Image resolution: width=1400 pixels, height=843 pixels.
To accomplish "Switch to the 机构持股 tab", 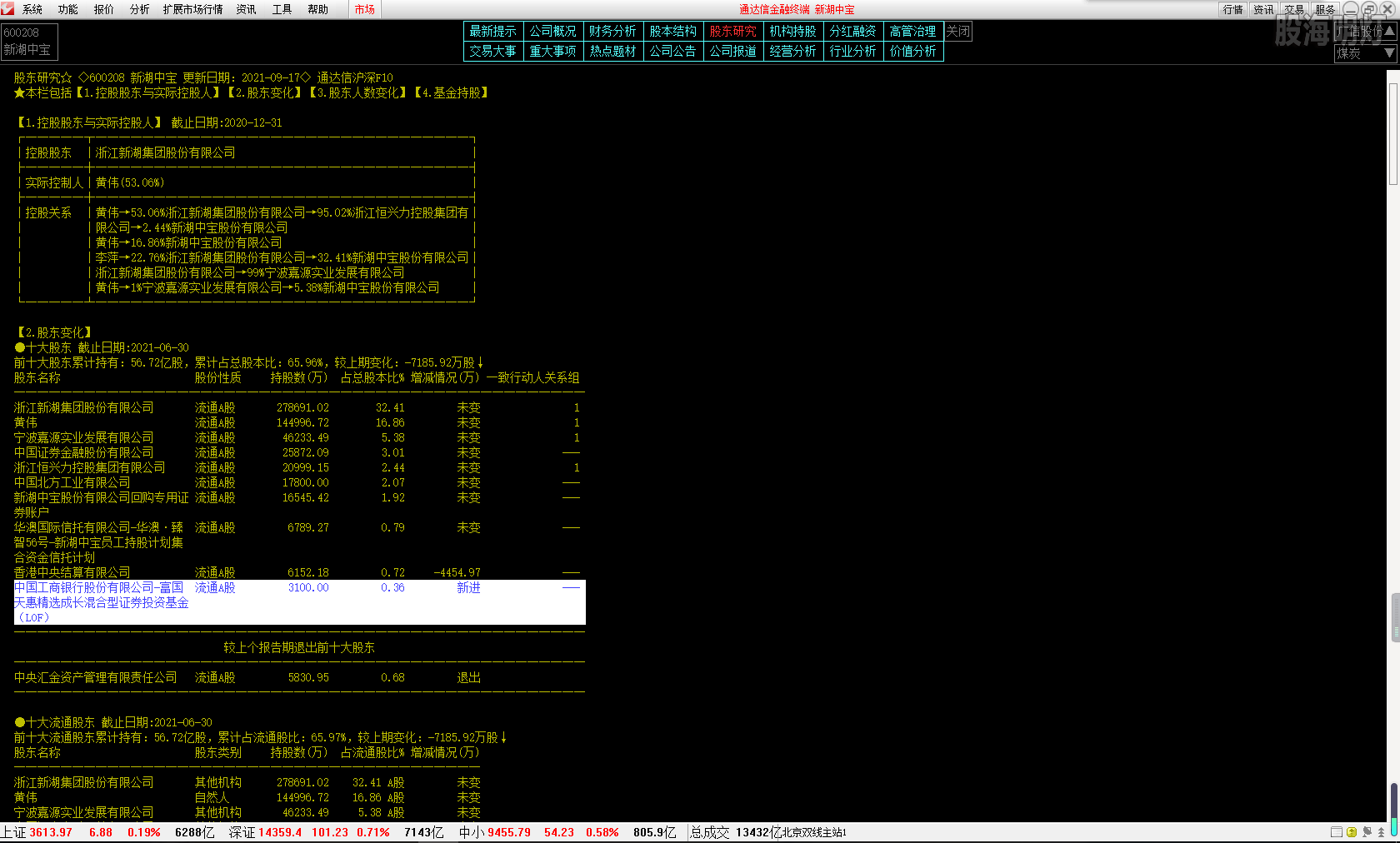I will 793,31.
